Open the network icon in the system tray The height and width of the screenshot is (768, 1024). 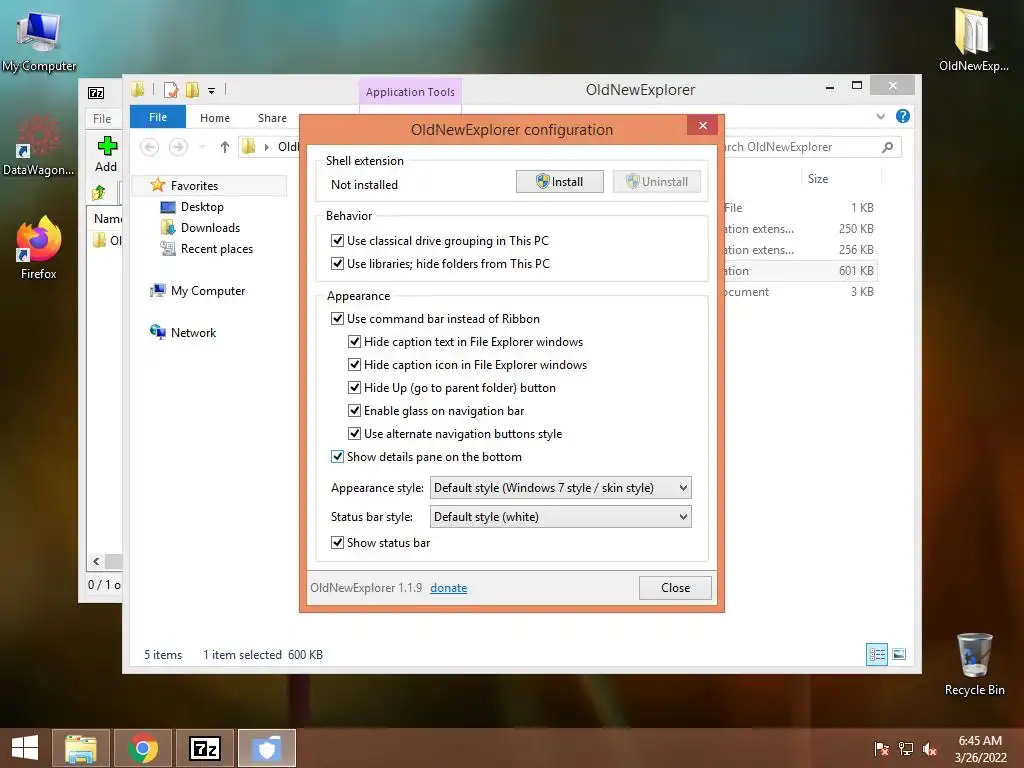[x=906, y=748]
